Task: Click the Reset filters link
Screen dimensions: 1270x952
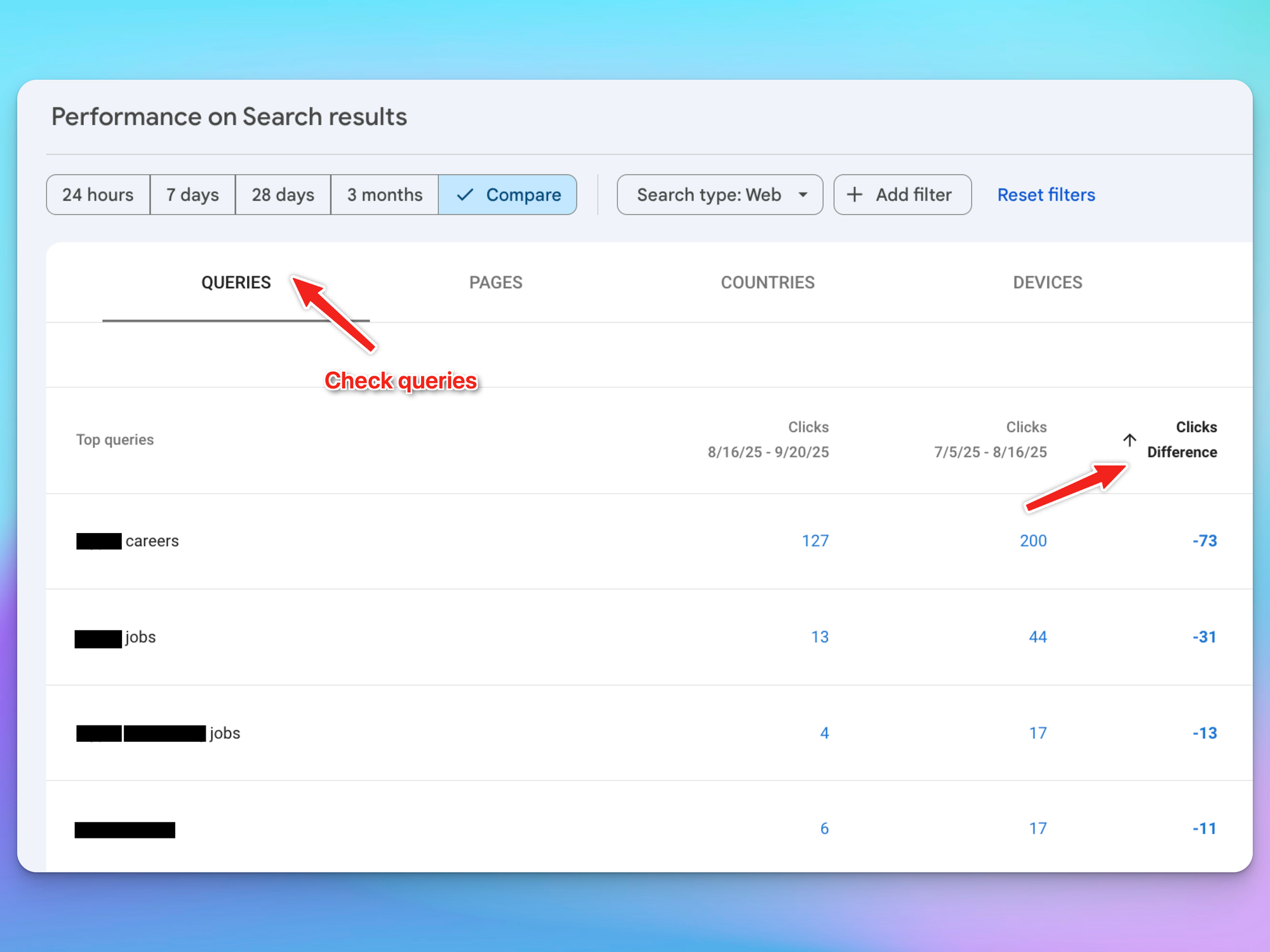Action: pyautogui.click(x=1045, y=195)
